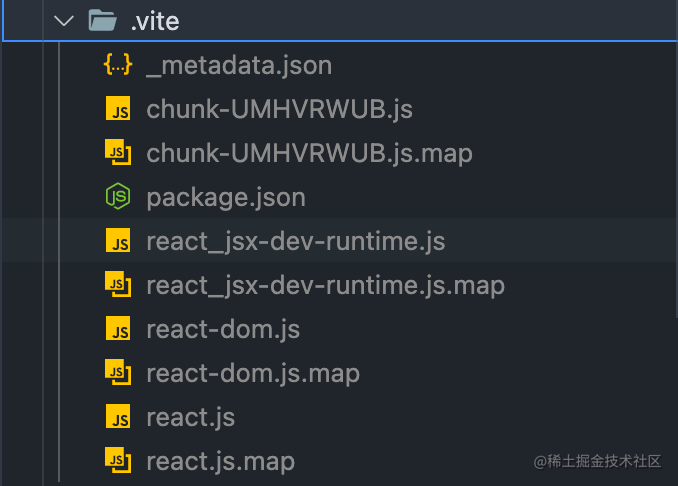
Task: Click the JS icon beside react_jsx-dev-runtime.js
Action: [118, 242]
